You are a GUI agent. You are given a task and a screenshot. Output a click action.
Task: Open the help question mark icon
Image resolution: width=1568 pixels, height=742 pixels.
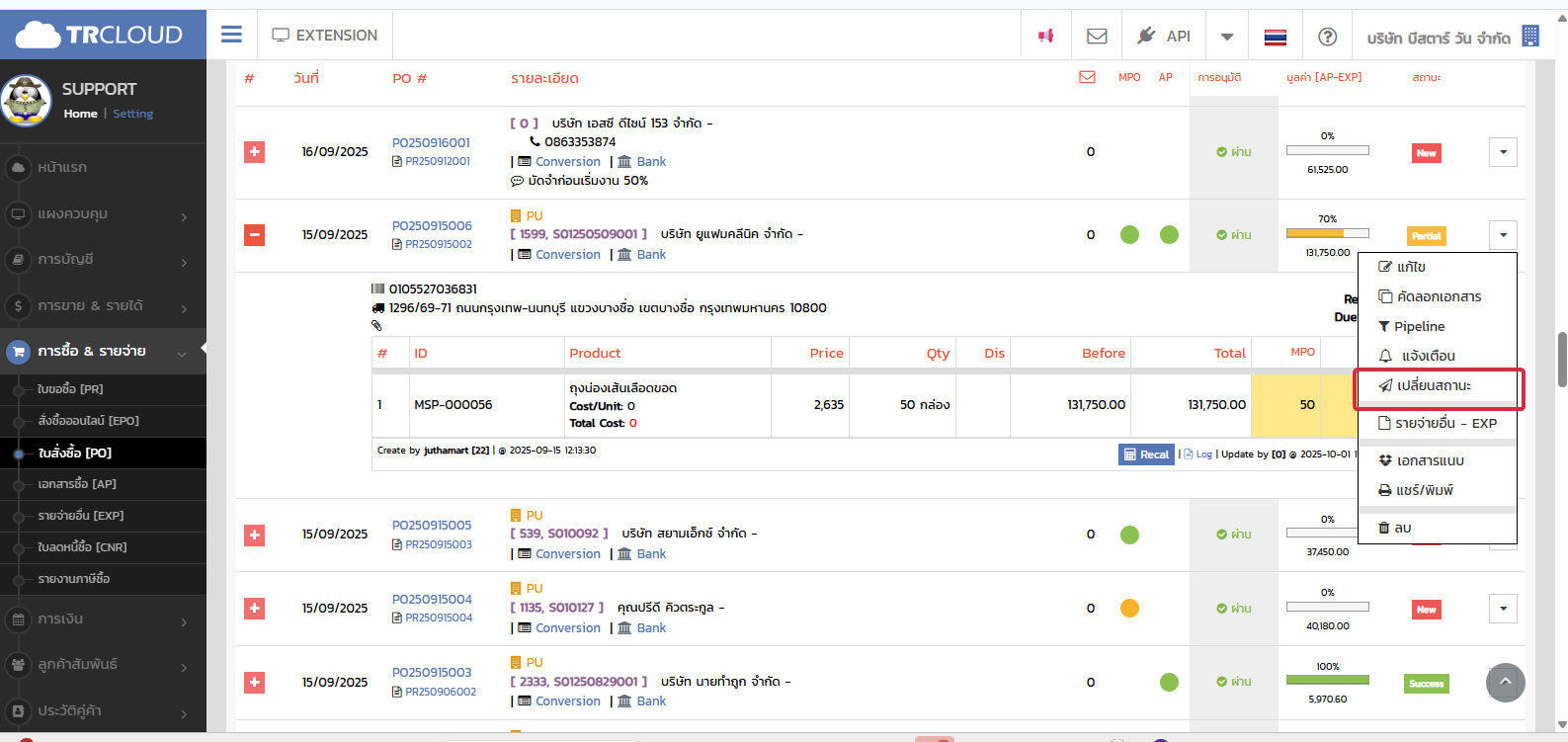click(1328, 37)
